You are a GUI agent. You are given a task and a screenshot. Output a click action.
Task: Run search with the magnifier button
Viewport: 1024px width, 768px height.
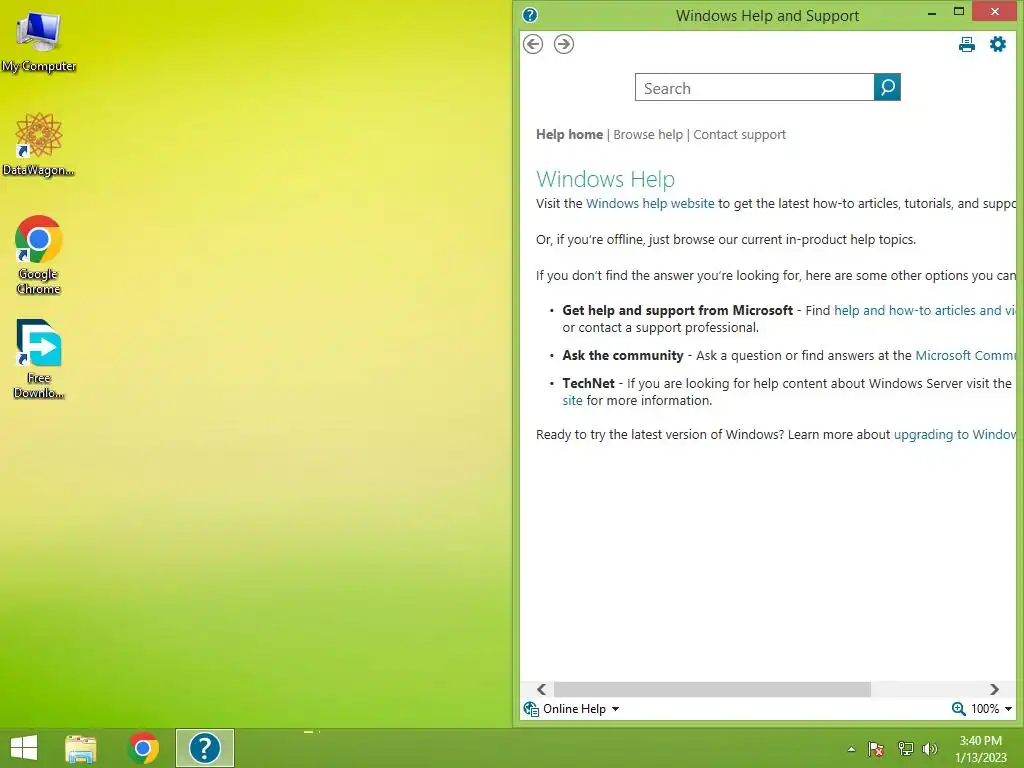point(888,88)
